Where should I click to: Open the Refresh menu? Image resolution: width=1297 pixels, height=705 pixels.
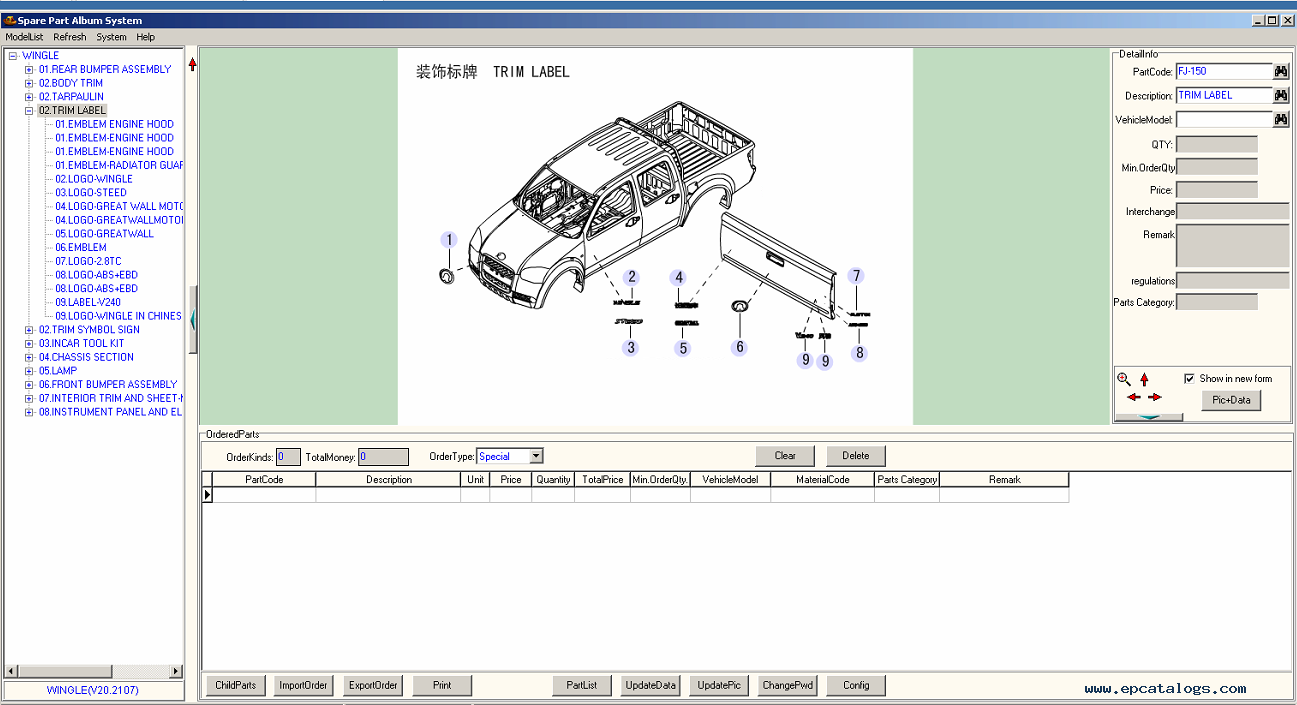[x=70, y=37]
